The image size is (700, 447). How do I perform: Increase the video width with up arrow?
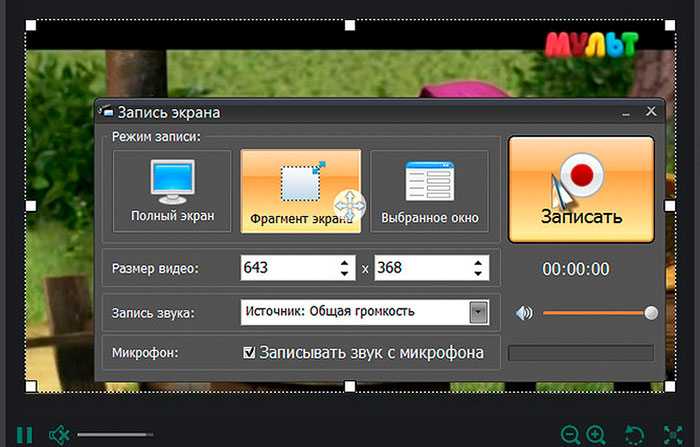pyautogui.click(x=344, y=263)
